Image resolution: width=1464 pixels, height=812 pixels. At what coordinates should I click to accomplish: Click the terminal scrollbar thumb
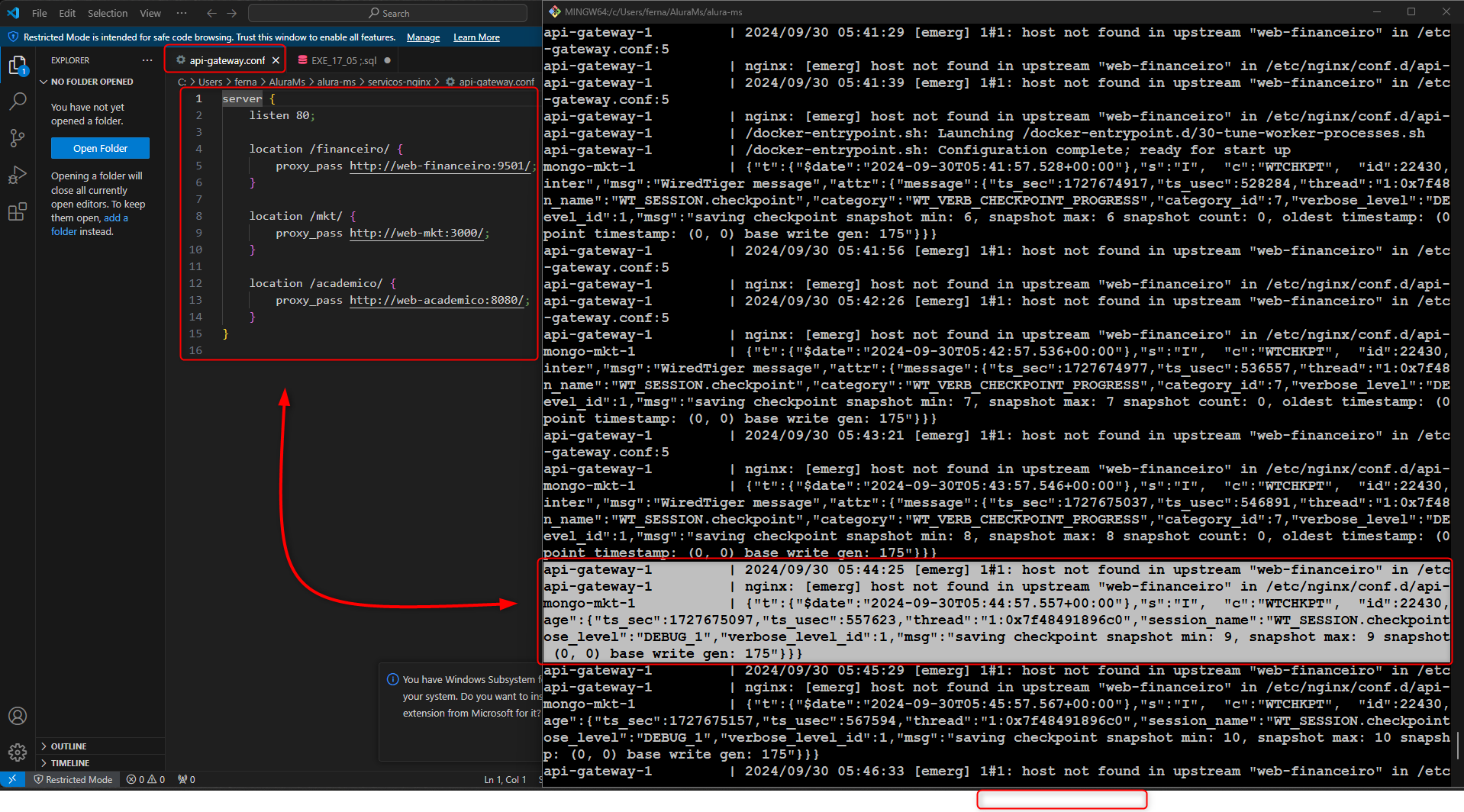tap(1459, 747)
